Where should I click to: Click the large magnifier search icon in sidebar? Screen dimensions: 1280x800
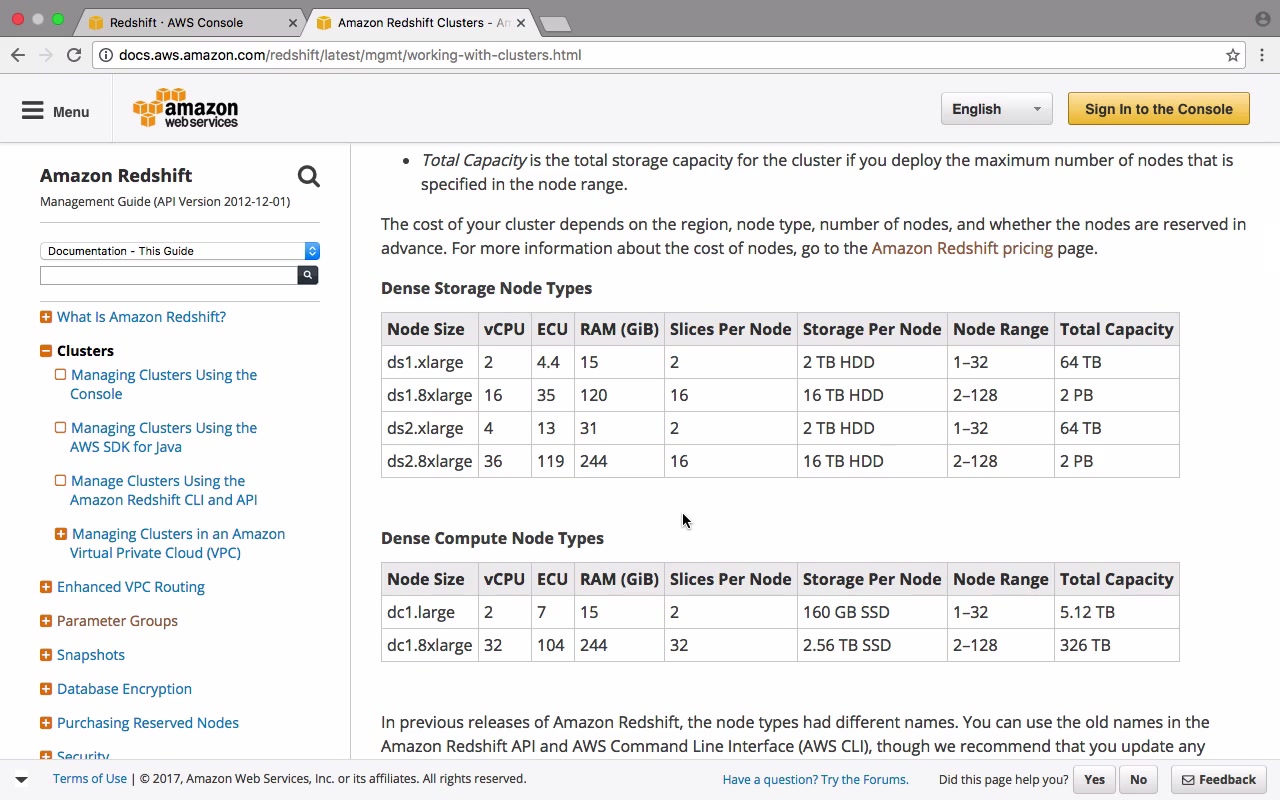pyautogui.click(x=308, y=177)
